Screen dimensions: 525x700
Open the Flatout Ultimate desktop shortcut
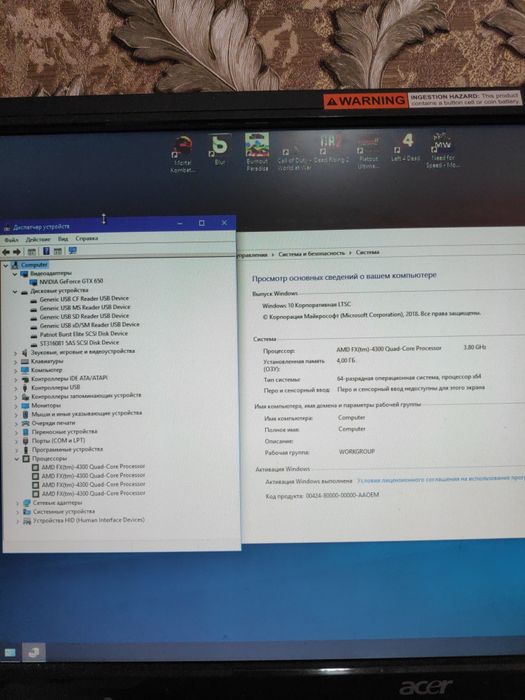pyautogui.click(x=368, y=154)
